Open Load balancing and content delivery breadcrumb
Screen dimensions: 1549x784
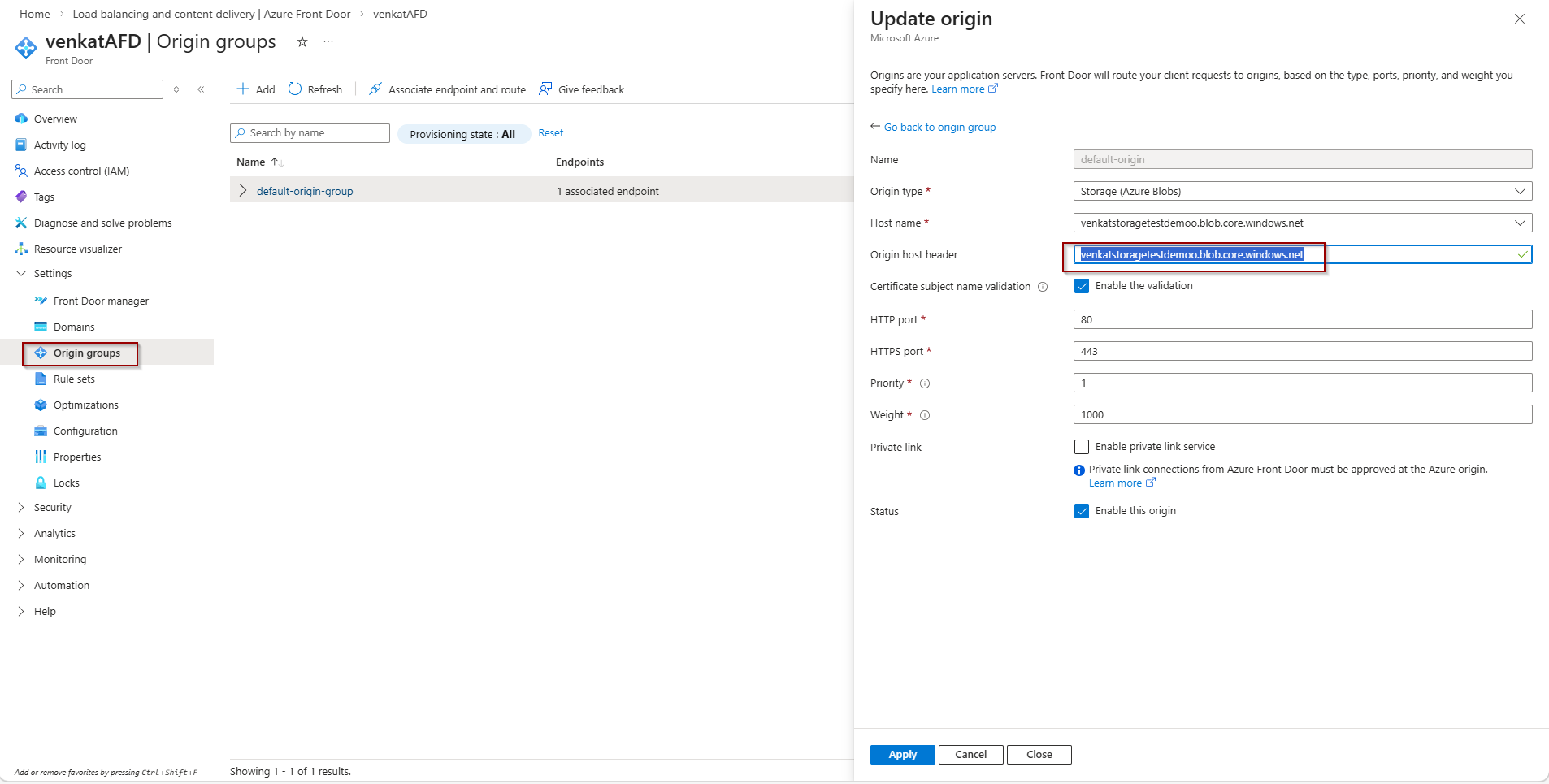click(211, 14)
